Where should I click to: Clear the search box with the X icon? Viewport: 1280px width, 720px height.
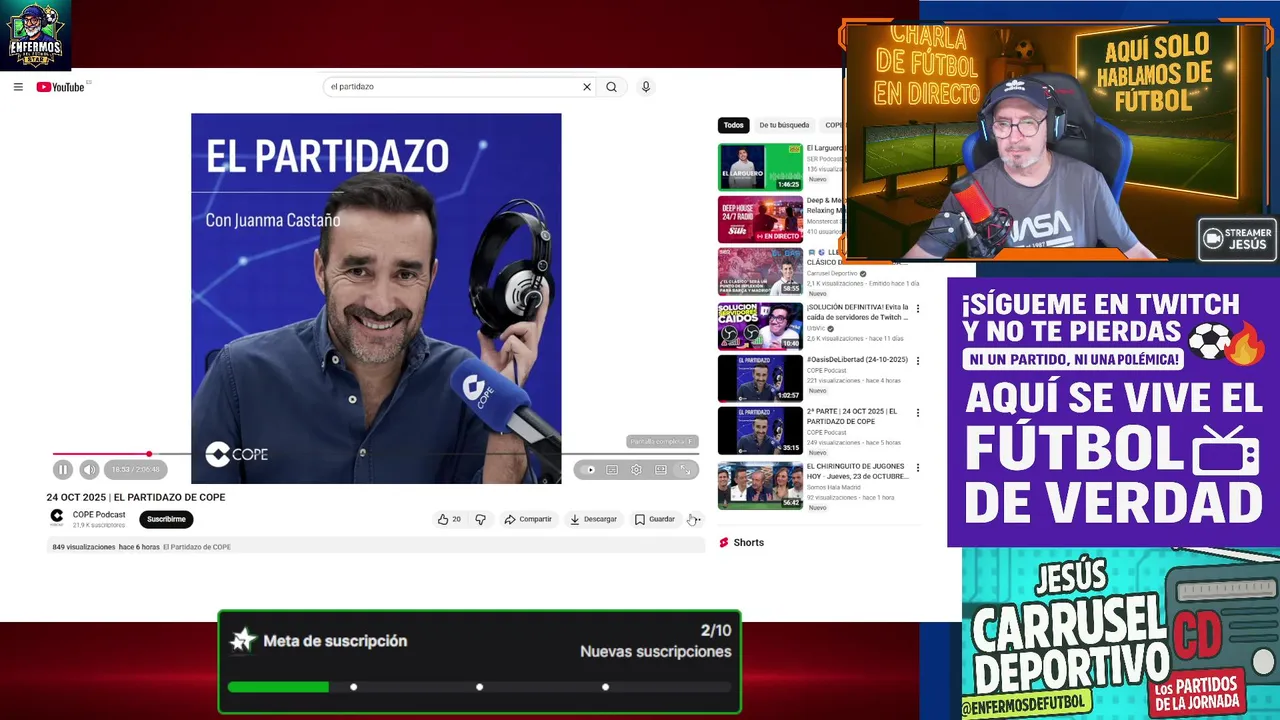click(x=587, y=87)
